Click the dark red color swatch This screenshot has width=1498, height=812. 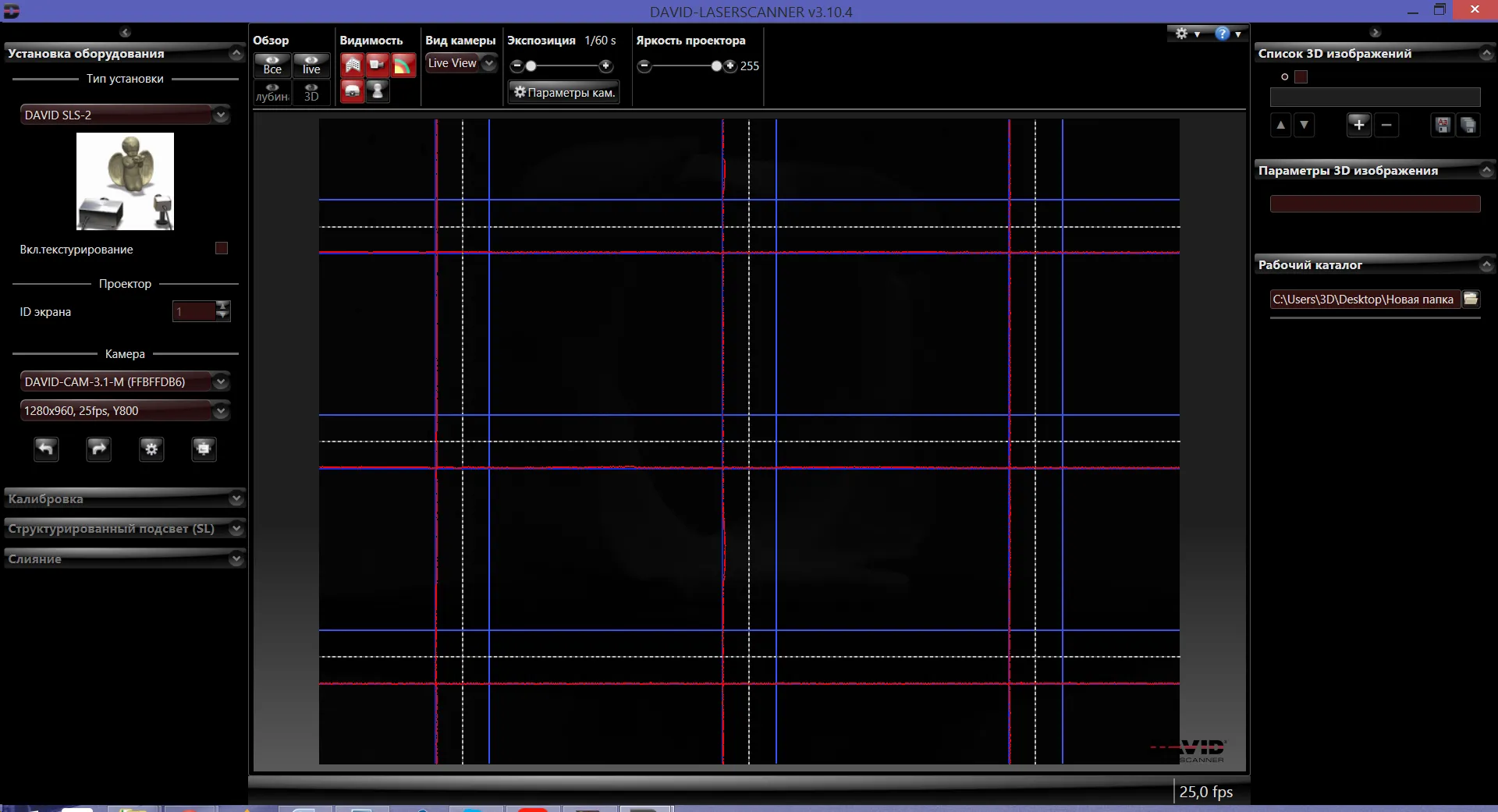pyautogui.click(x=1301, y=76)
